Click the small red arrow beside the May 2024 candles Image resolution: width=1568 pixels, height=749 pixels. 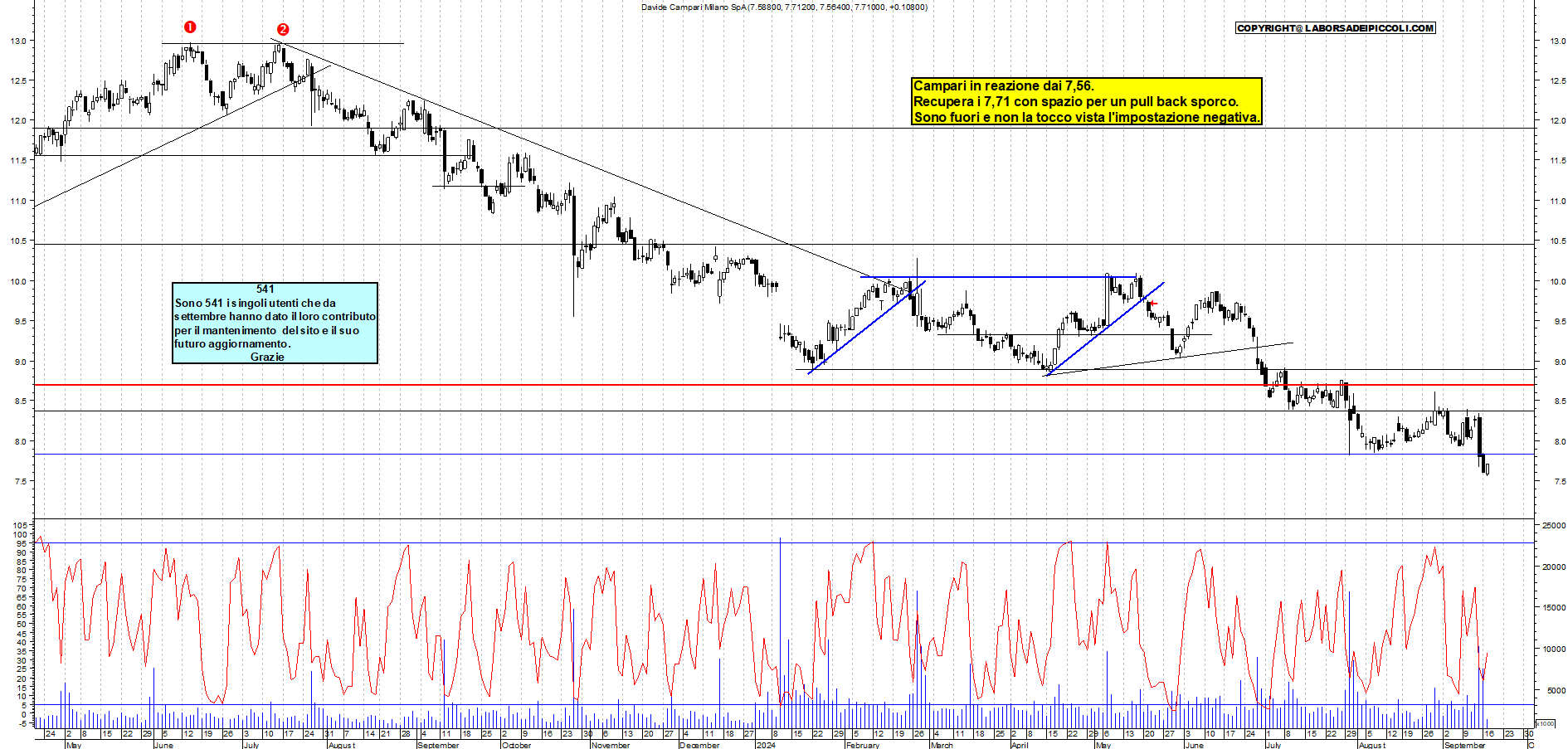1153,304
